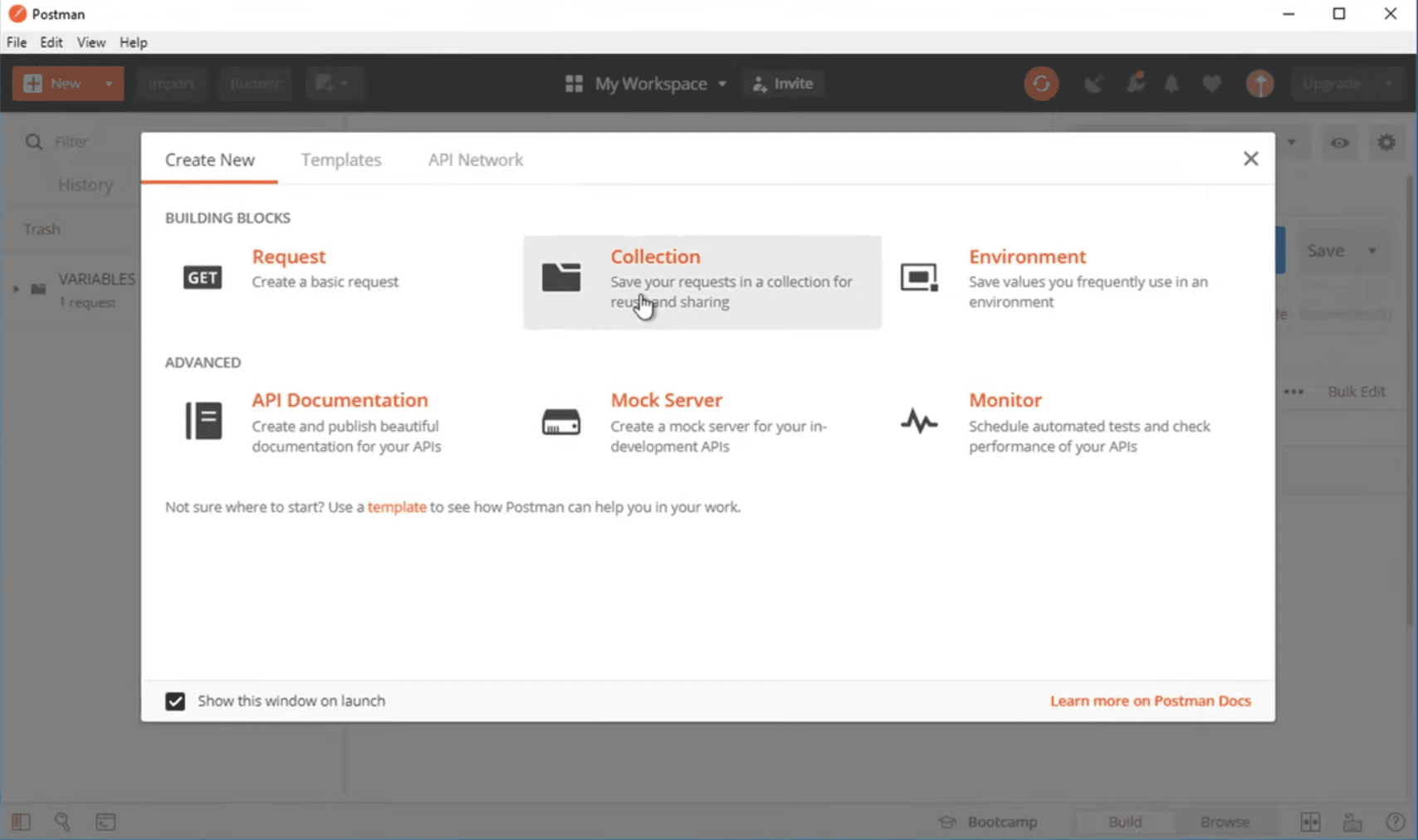Toggle sidebar visibility icon in status bar

(x=21, y=822)
